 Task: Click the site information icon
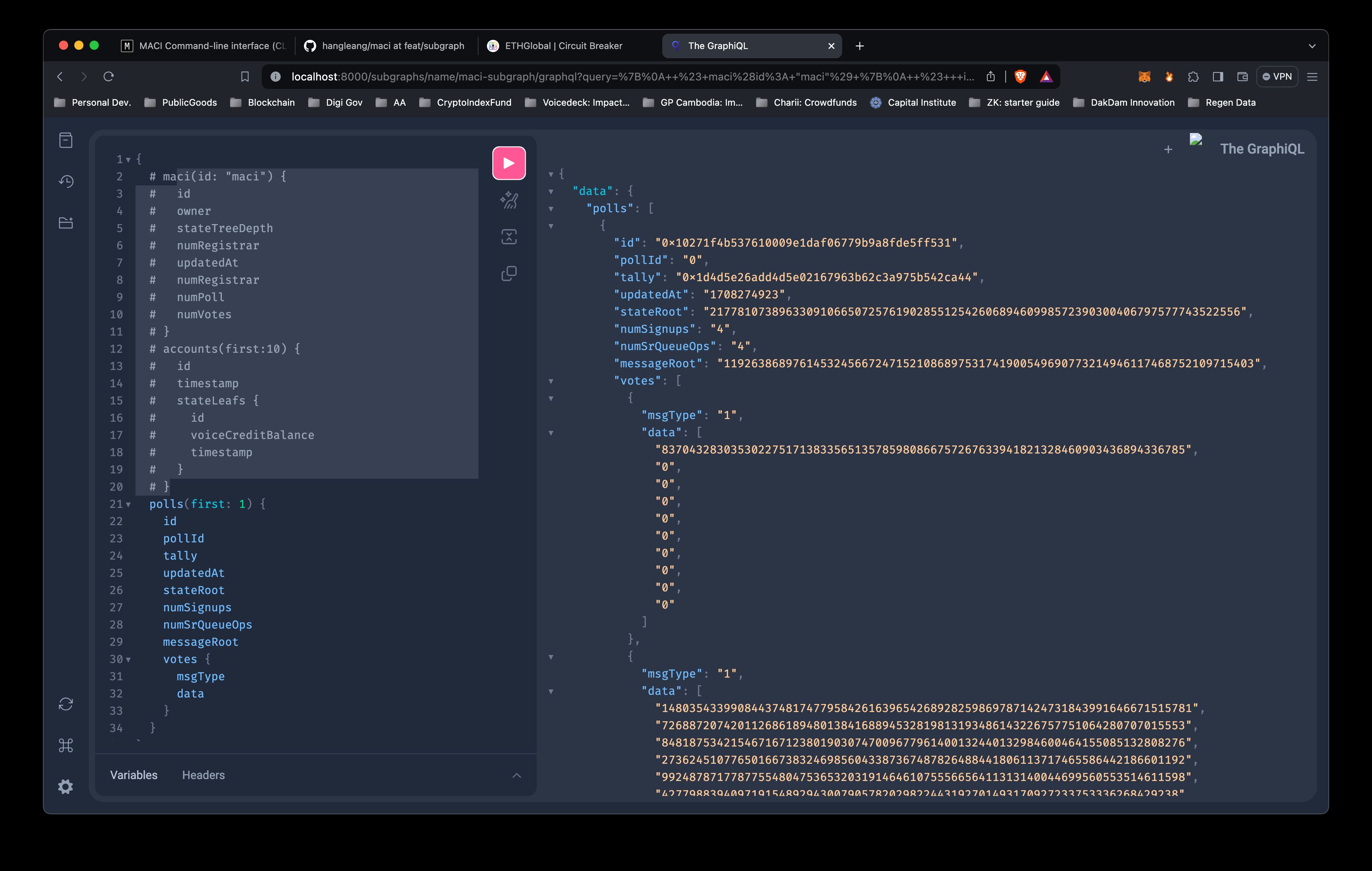pos(275,76)
